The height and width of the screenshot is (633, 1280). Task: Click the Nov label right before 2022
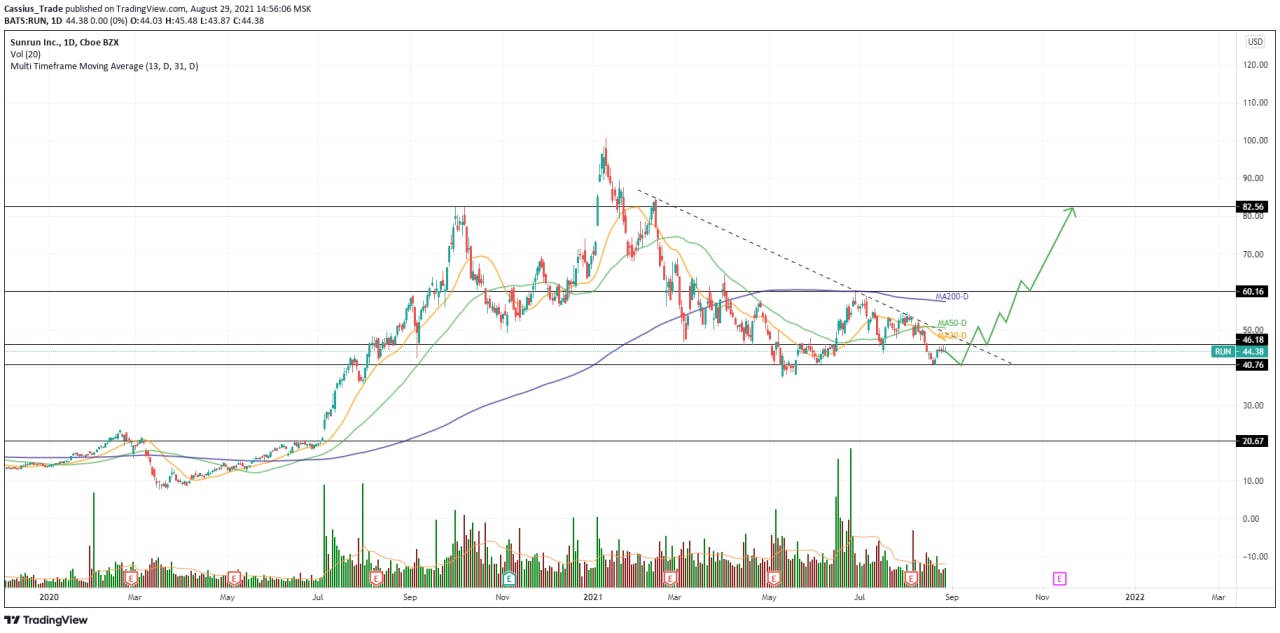pos(1042,597)
